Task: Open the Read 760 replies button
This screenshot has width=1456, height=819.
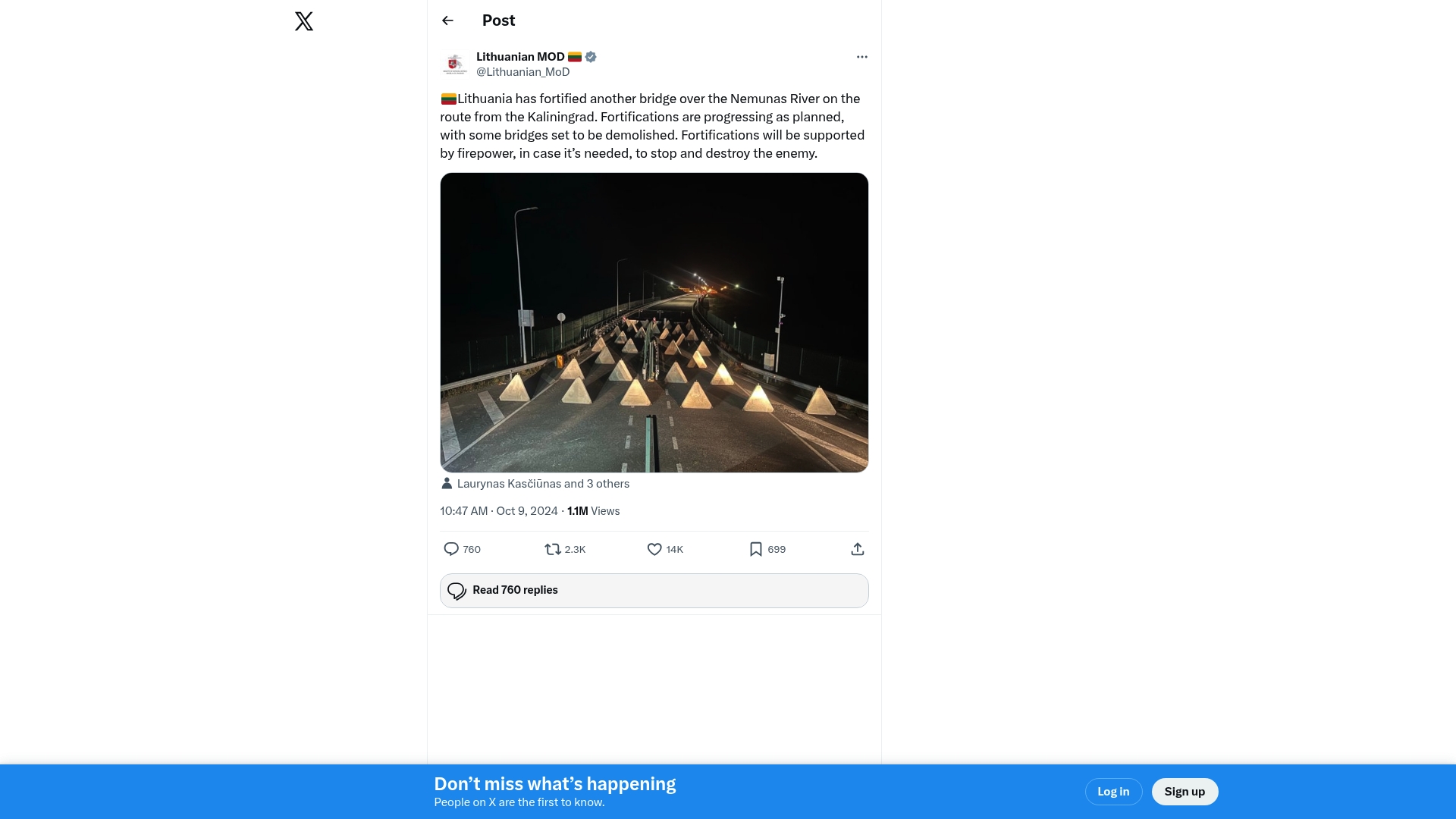Action: pos(654,591)
